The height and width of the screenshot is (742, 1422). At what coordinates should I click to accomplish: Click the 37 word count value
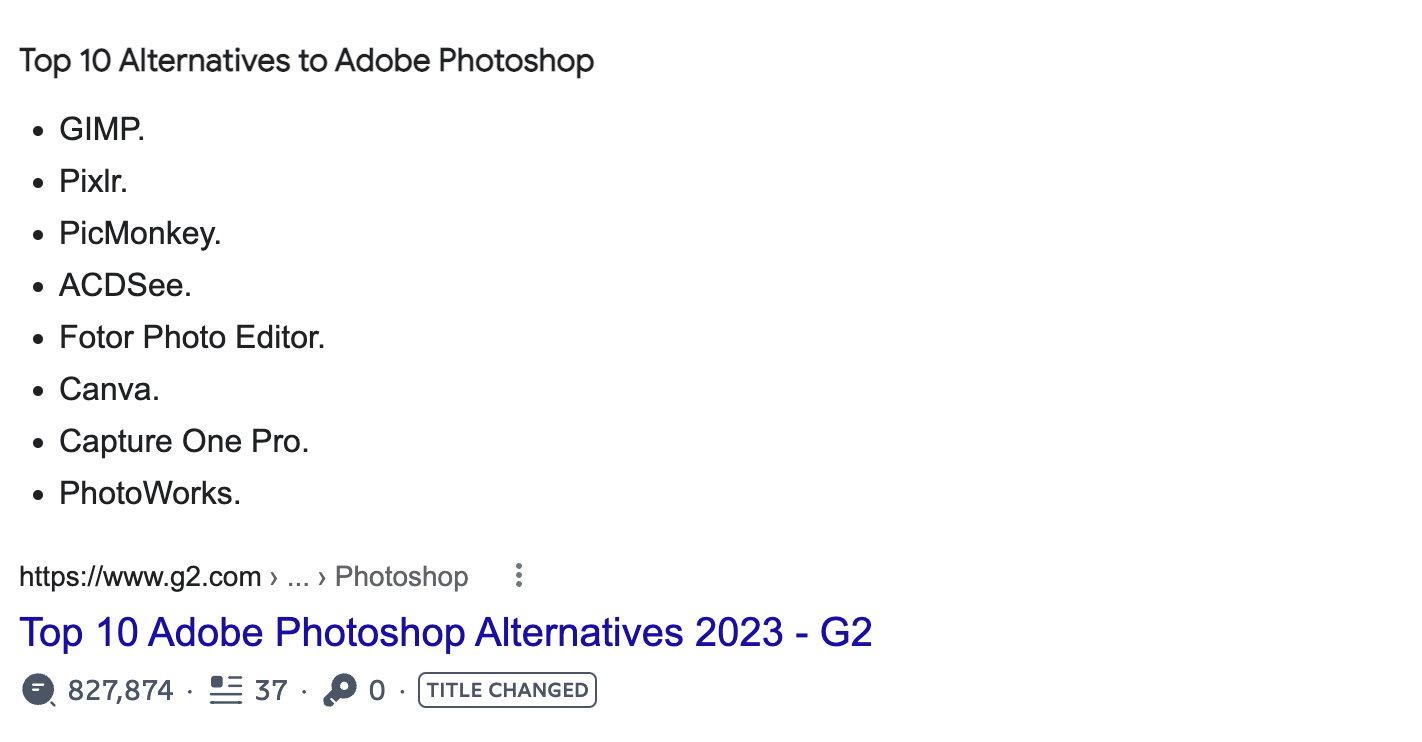(x=271, y=690)
